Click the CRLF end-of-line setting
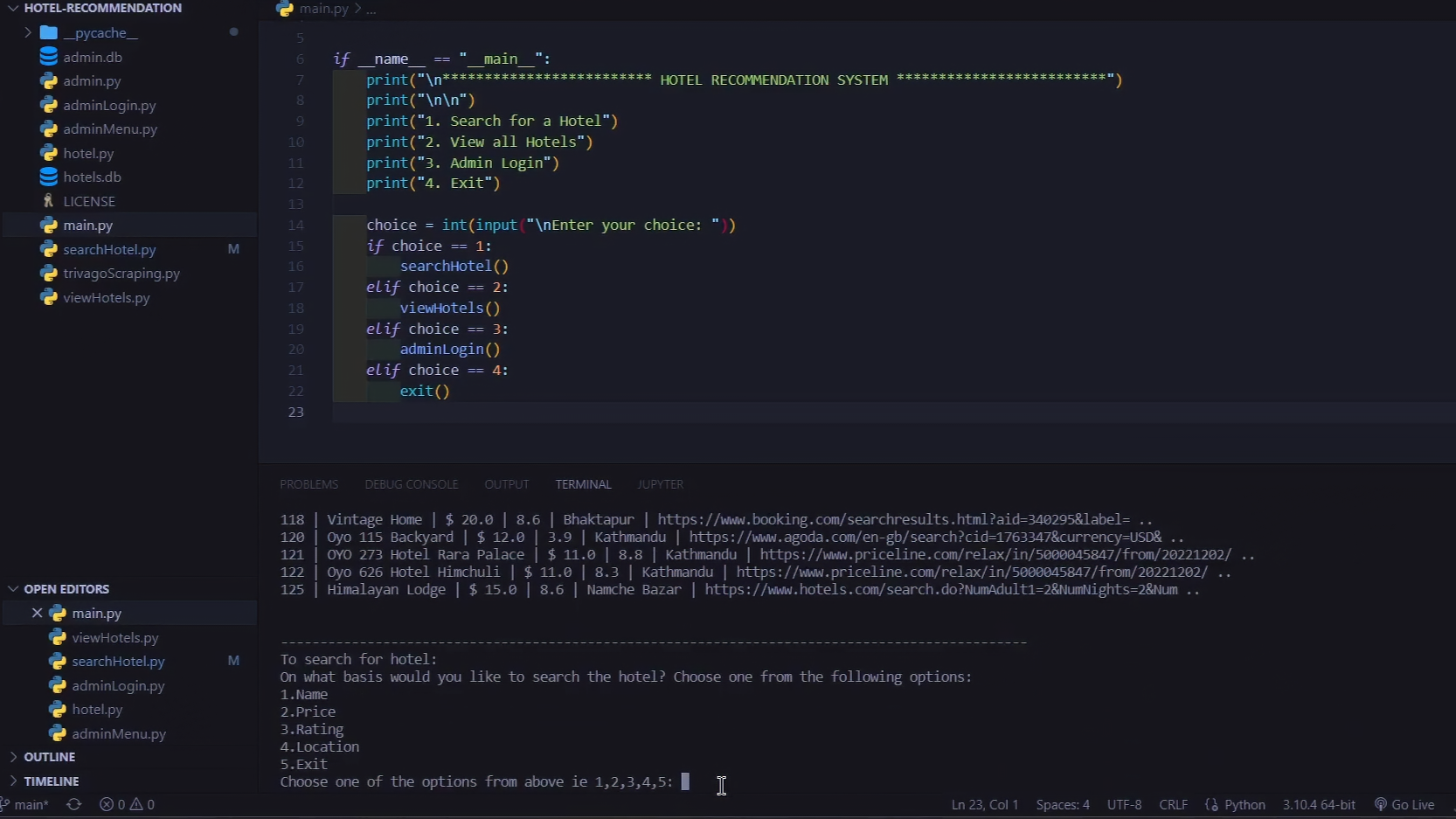1456x819 pixels. 1173,804
